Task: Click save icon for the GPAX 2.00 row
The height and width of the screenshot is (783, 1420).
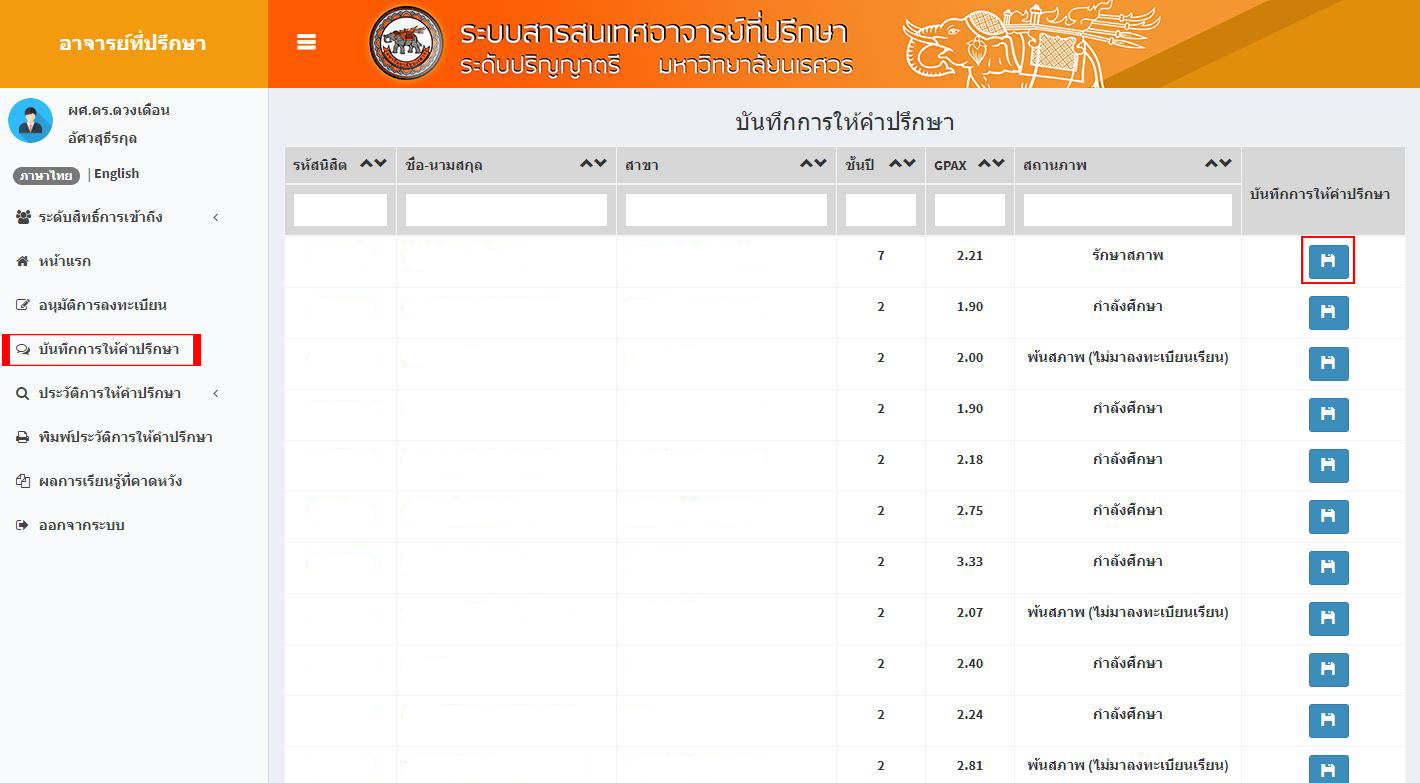Action: pos(1328,364)
